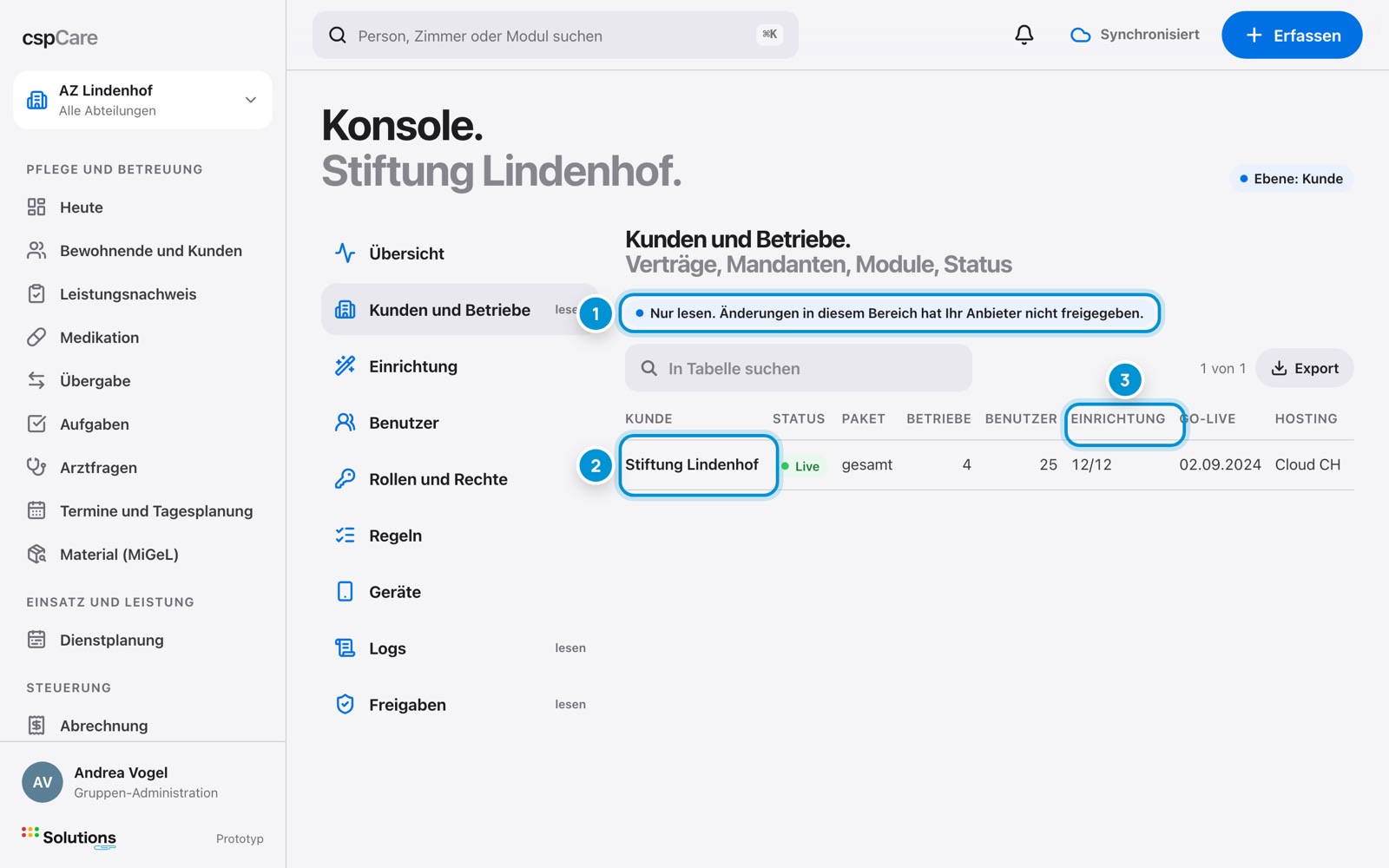Open Bewohnende und Kunden people icon
The image size is (1389, 868).
coord(36,250)
